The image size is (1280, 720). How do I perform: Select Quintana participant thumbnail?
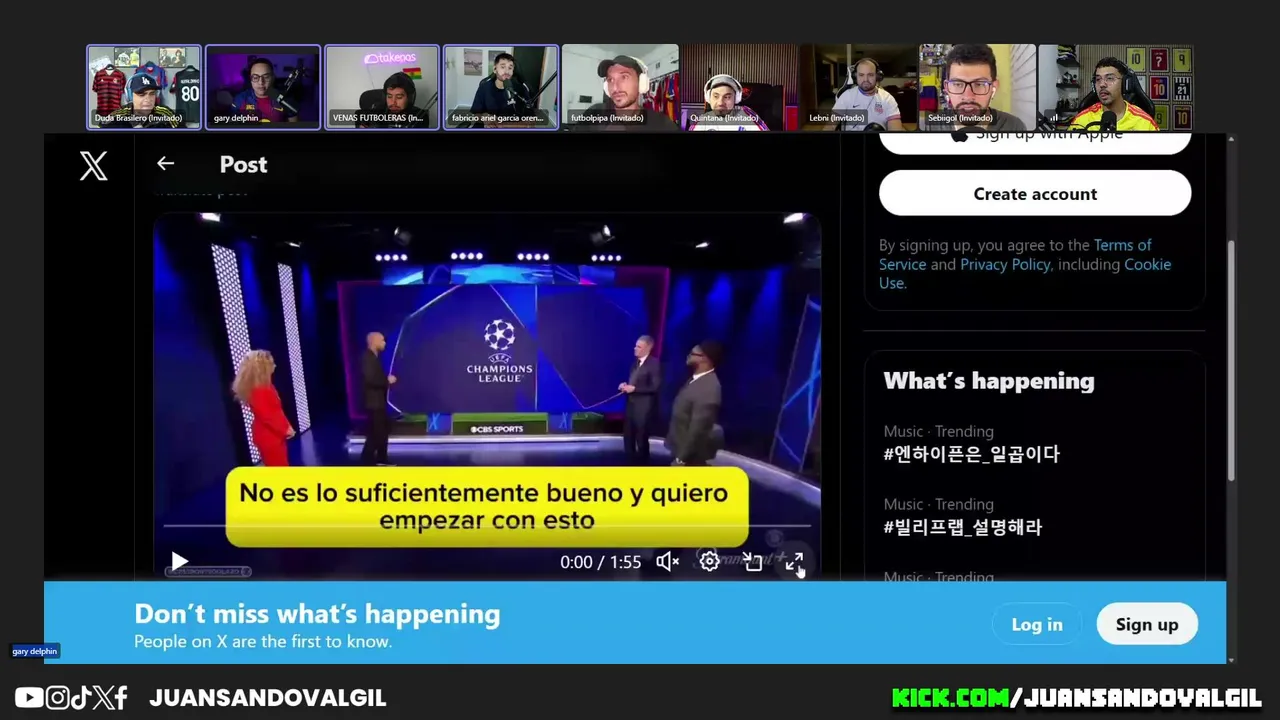coord(739,87)
